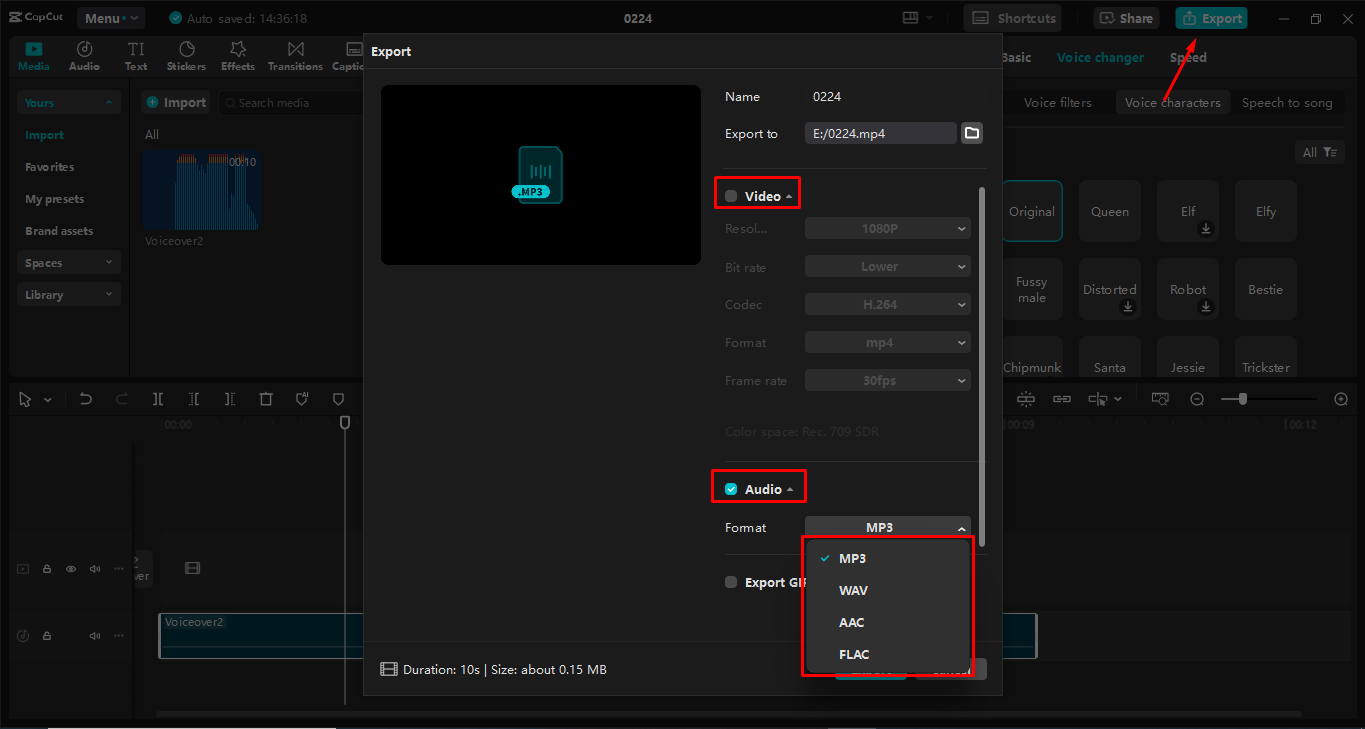Click the cover film icon on video track
This screenshot has height=729, width=1365.
tap(193, 569)
